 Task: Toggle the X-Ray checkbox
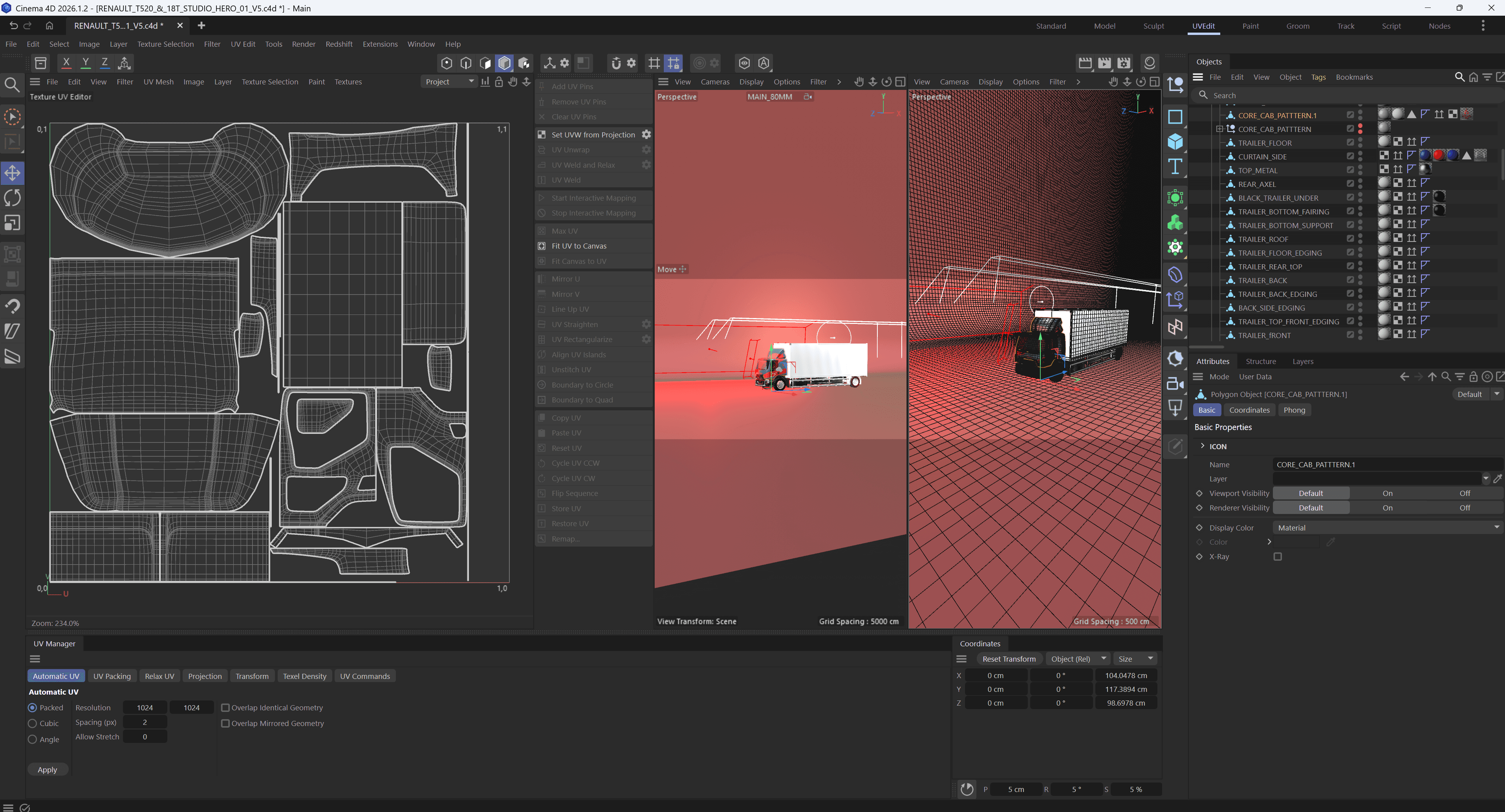(1278, 557)
